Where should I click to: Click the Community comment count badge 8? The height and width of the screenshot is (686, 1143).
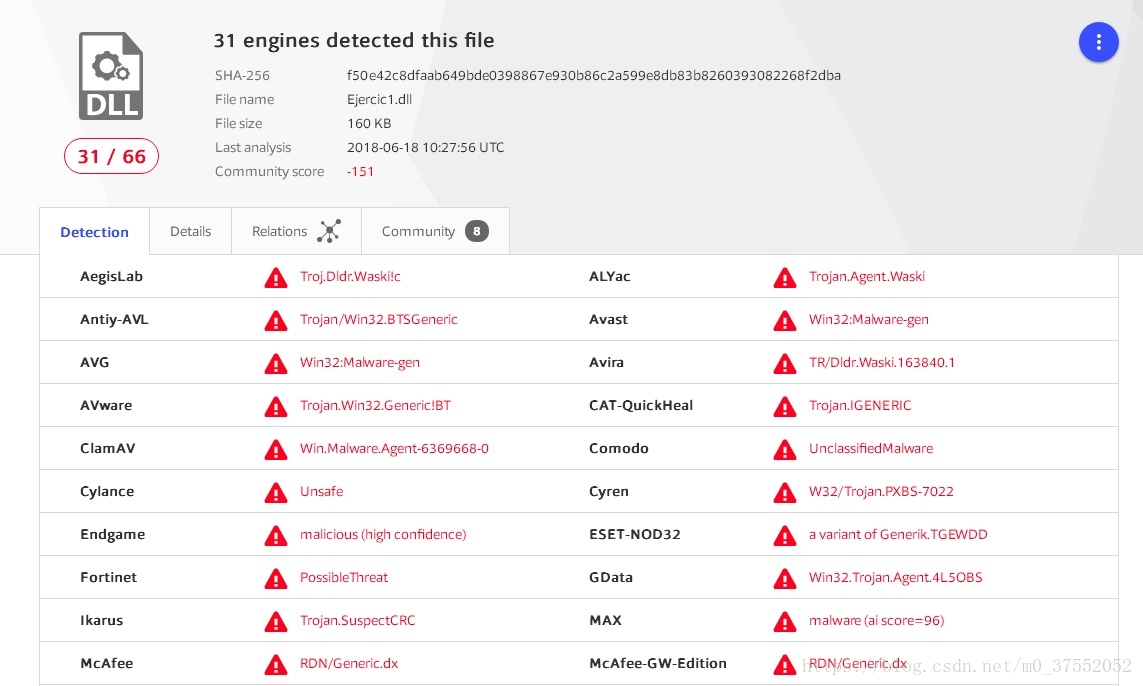[477, 231]
